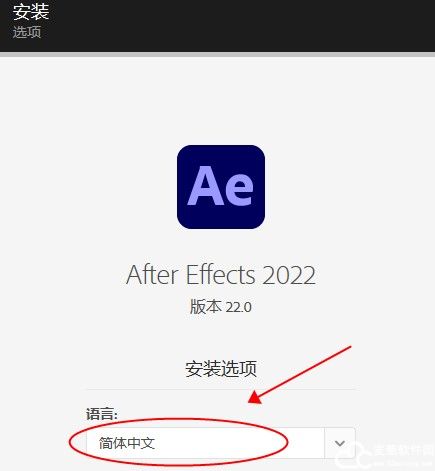Expand the language dropdown chevron arrow
The width and height of the screenshot is (435, 471).
[340, 443]
